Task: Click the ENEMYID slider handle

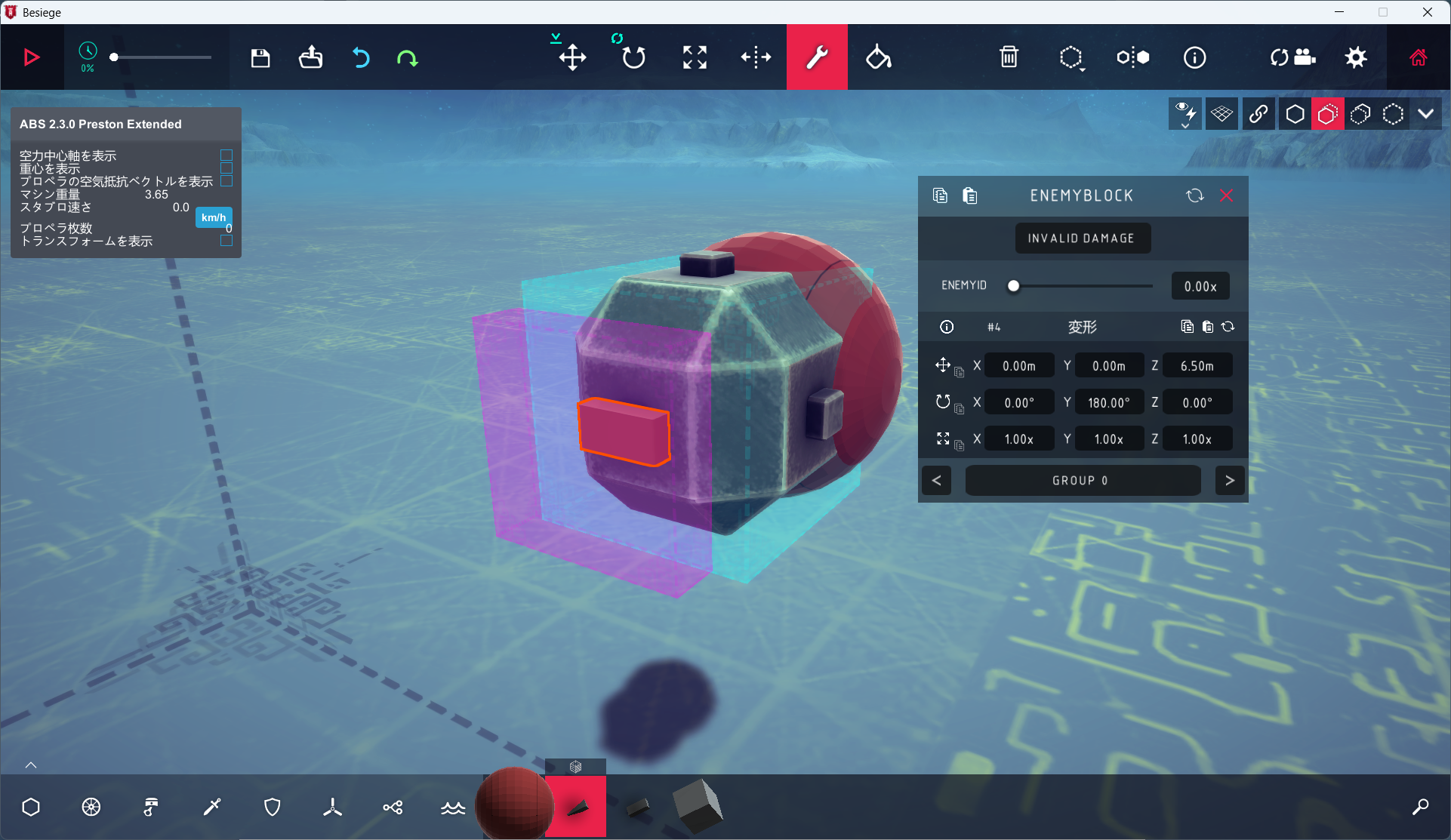Action: tap(1014, 286)
